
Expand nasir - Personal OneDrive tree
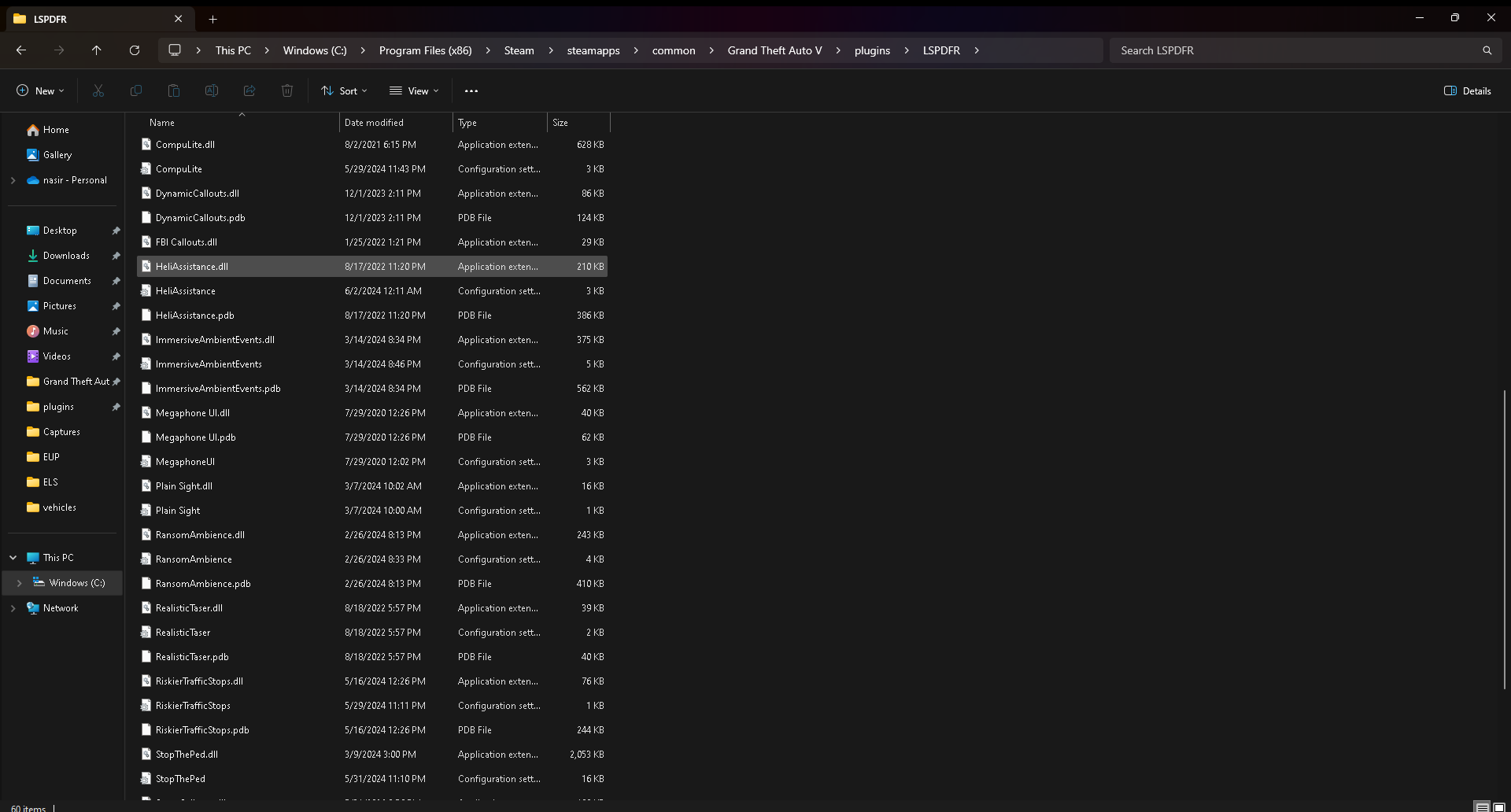(x=13, y=180)
